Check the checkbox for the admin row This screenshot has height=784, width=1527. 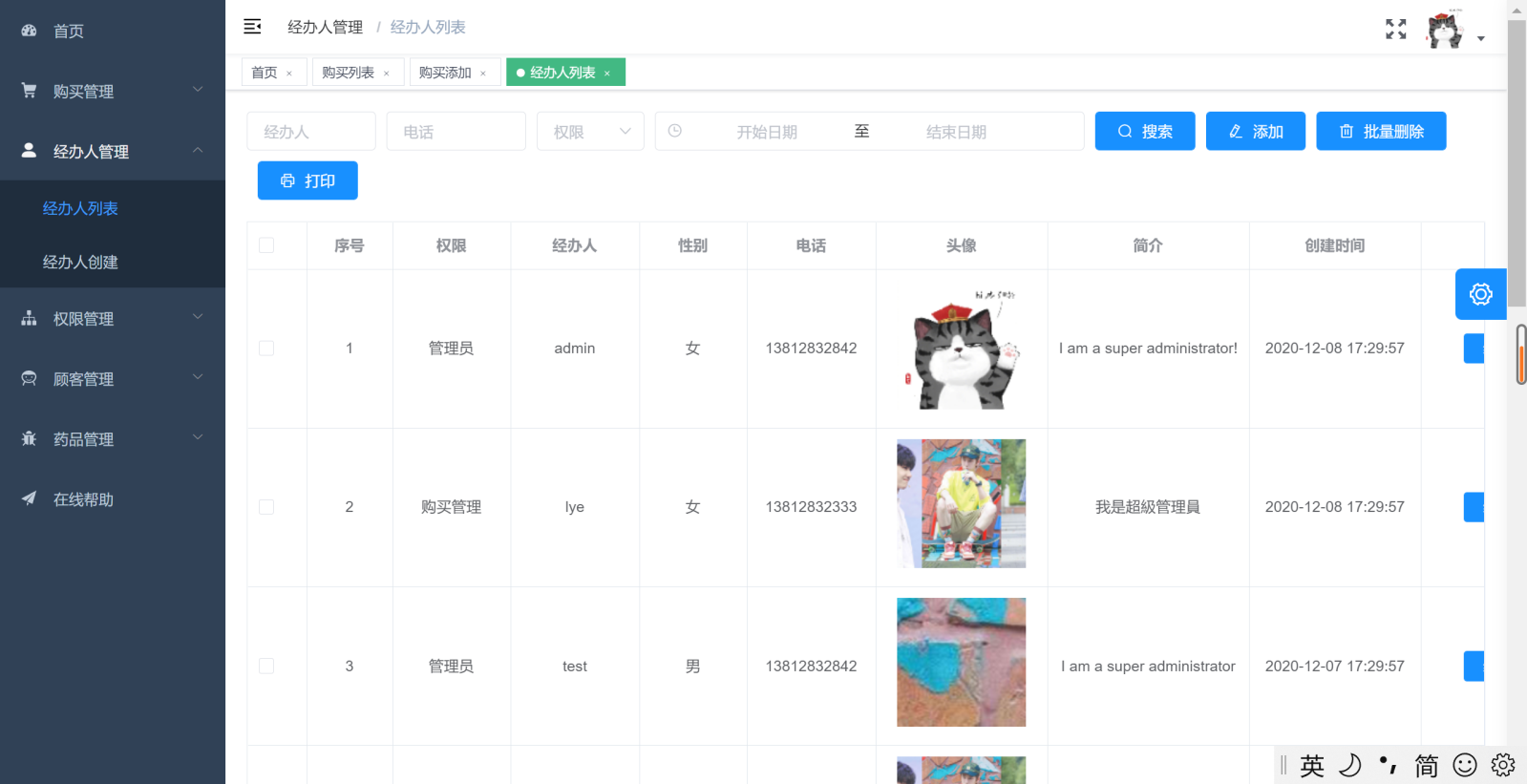[x=266, y=349]
